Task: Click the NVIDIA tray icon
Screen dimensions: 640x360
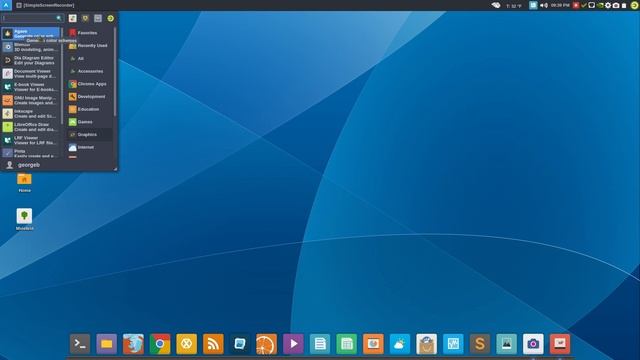Action: click(x=600, y=5)
